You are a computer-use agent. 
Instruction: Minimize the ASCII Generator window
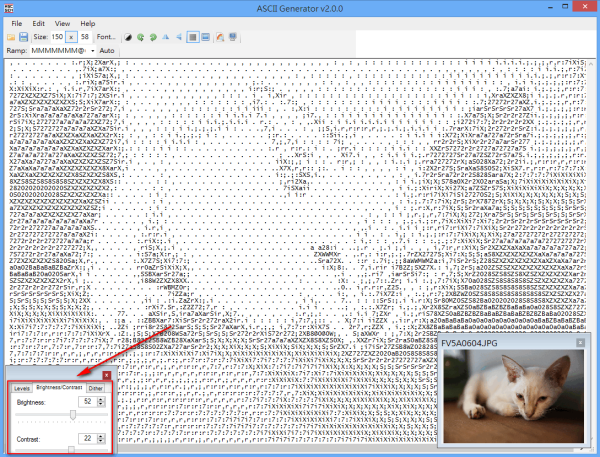tap(551, 7)
